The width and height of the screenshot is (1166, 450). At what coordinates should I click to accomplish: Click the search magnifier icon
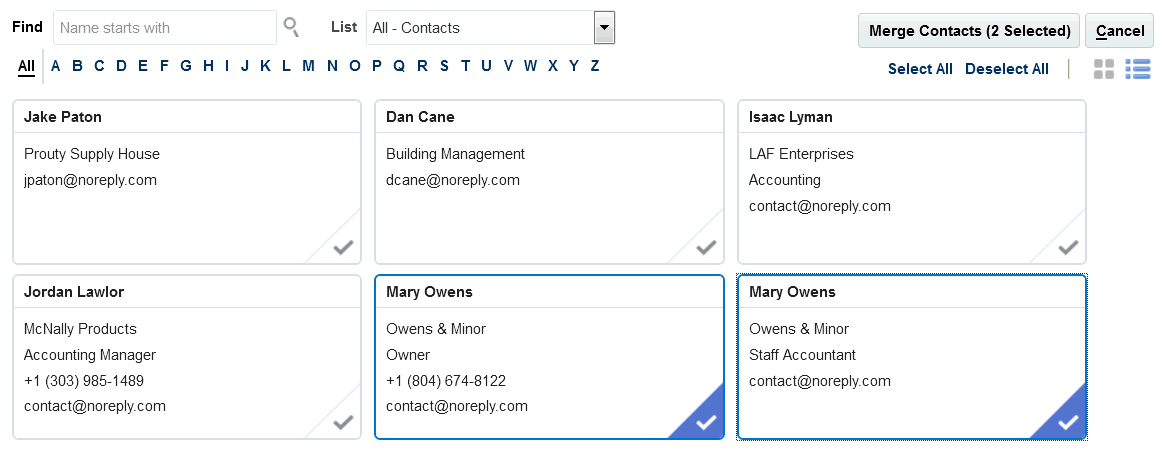pos(291,27)
